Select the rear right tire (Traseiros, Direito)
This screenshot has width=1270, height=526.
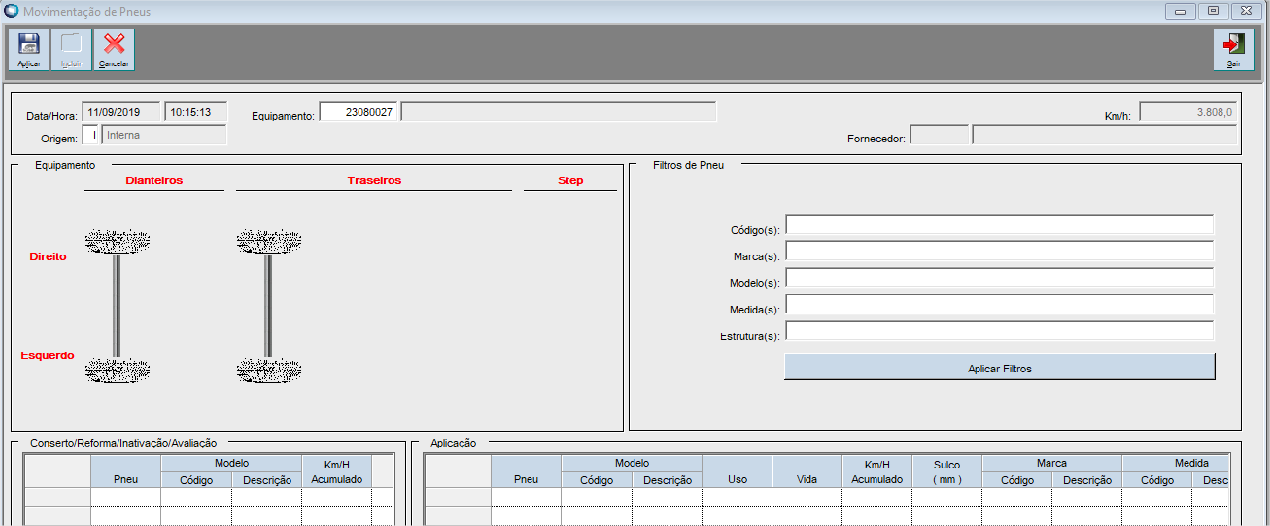[x=269, y=241]
